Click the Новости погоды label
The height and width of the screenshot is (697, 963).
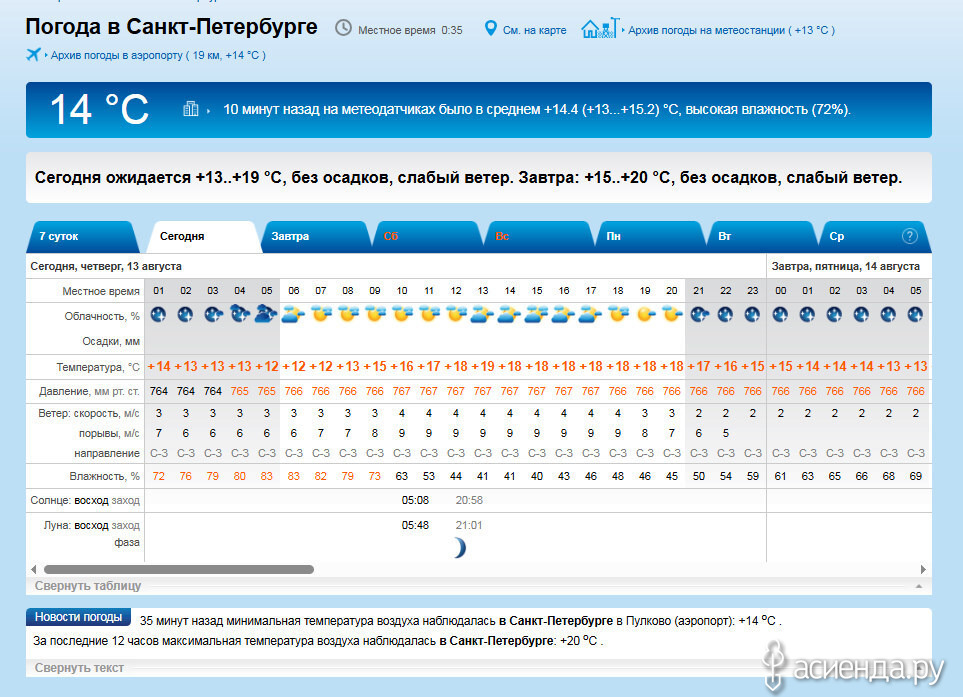tap(78, 617)
